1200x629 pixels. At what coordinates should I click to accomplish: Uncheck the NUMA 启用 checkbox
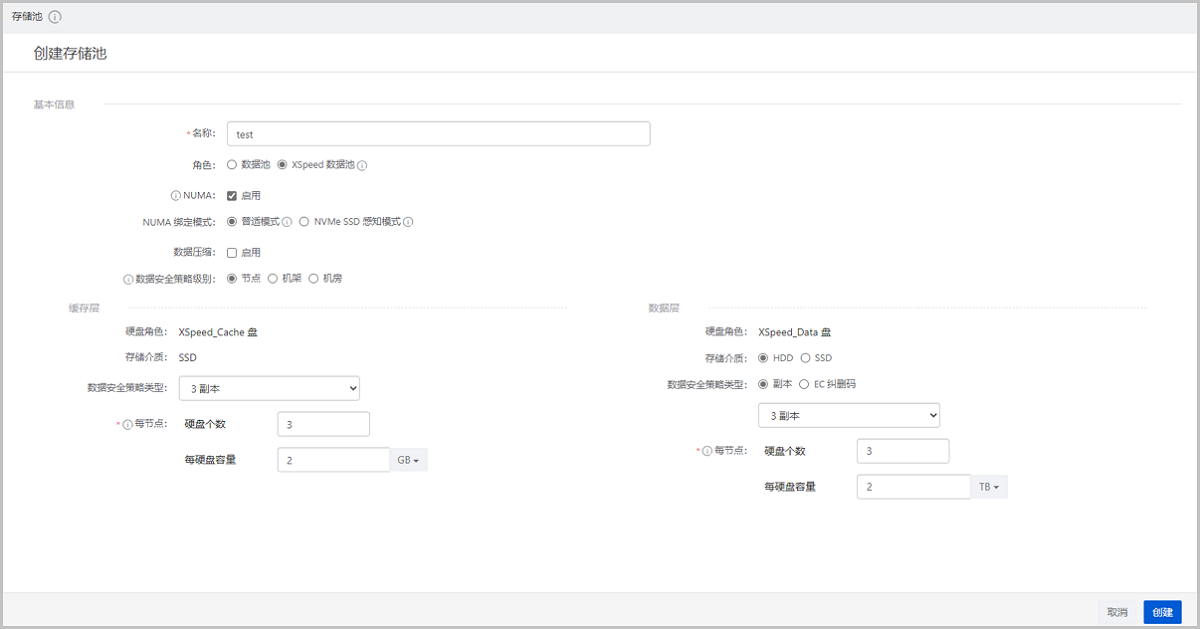232,196
